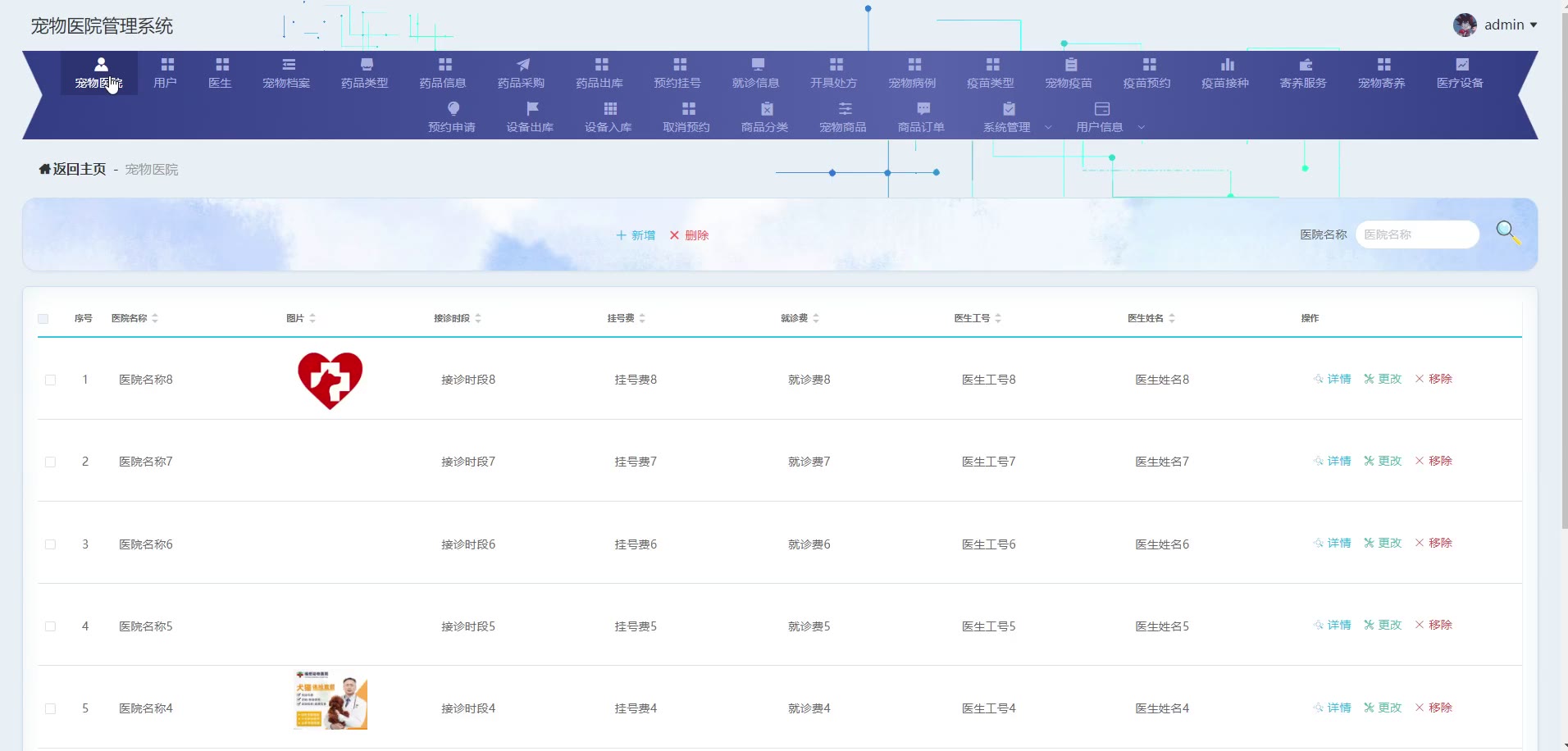Click 更改 for 医院名称7

[x=1383, y=461]
